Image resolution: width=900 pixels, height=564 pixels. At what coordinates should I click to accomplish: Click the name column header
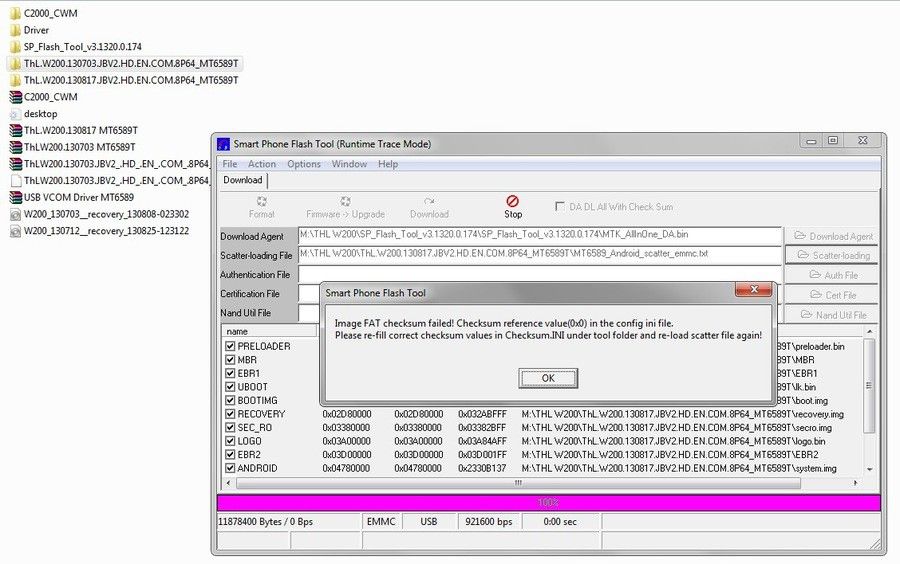click(269, 332)
